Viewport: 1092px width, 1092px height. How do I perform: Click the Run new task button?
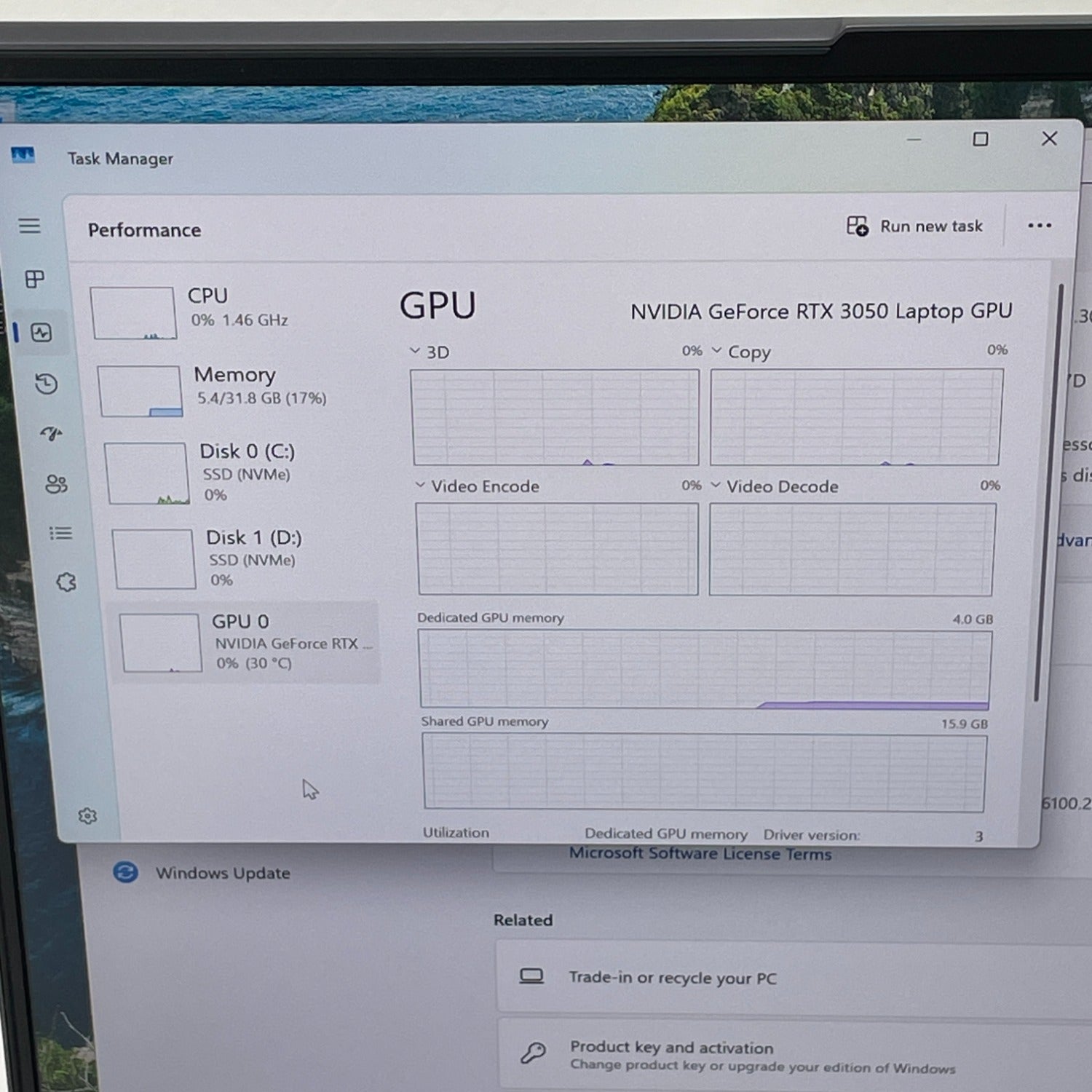914,226
